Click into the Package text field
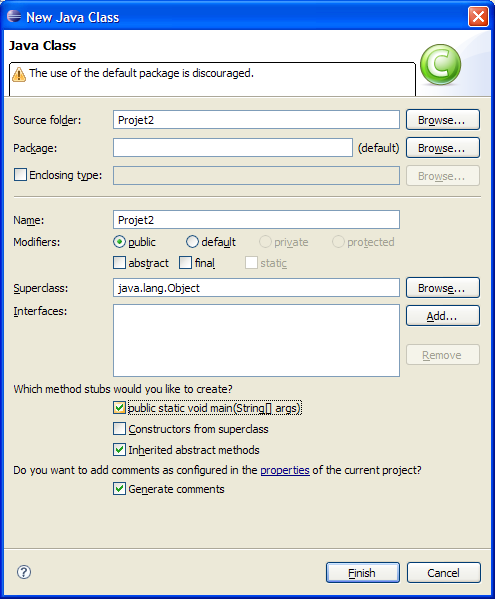The width and height of the screenshot is (495, 599). [233, 147]
